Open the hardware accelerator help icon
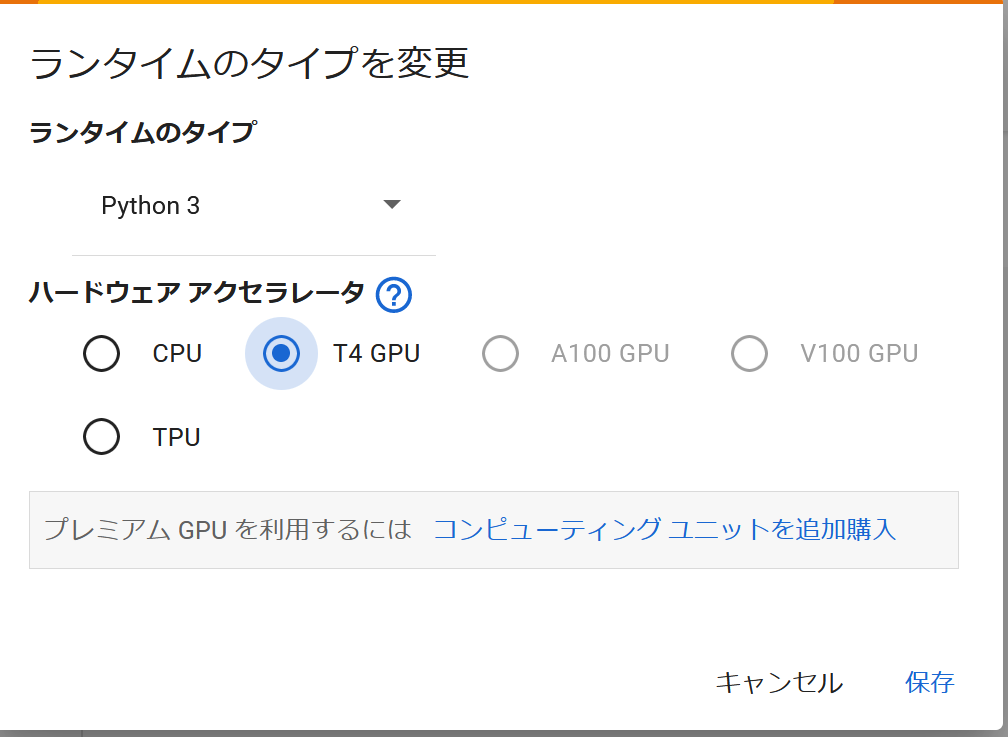The height and width of the screenshot is (737, 1008). tap(394, 295)
